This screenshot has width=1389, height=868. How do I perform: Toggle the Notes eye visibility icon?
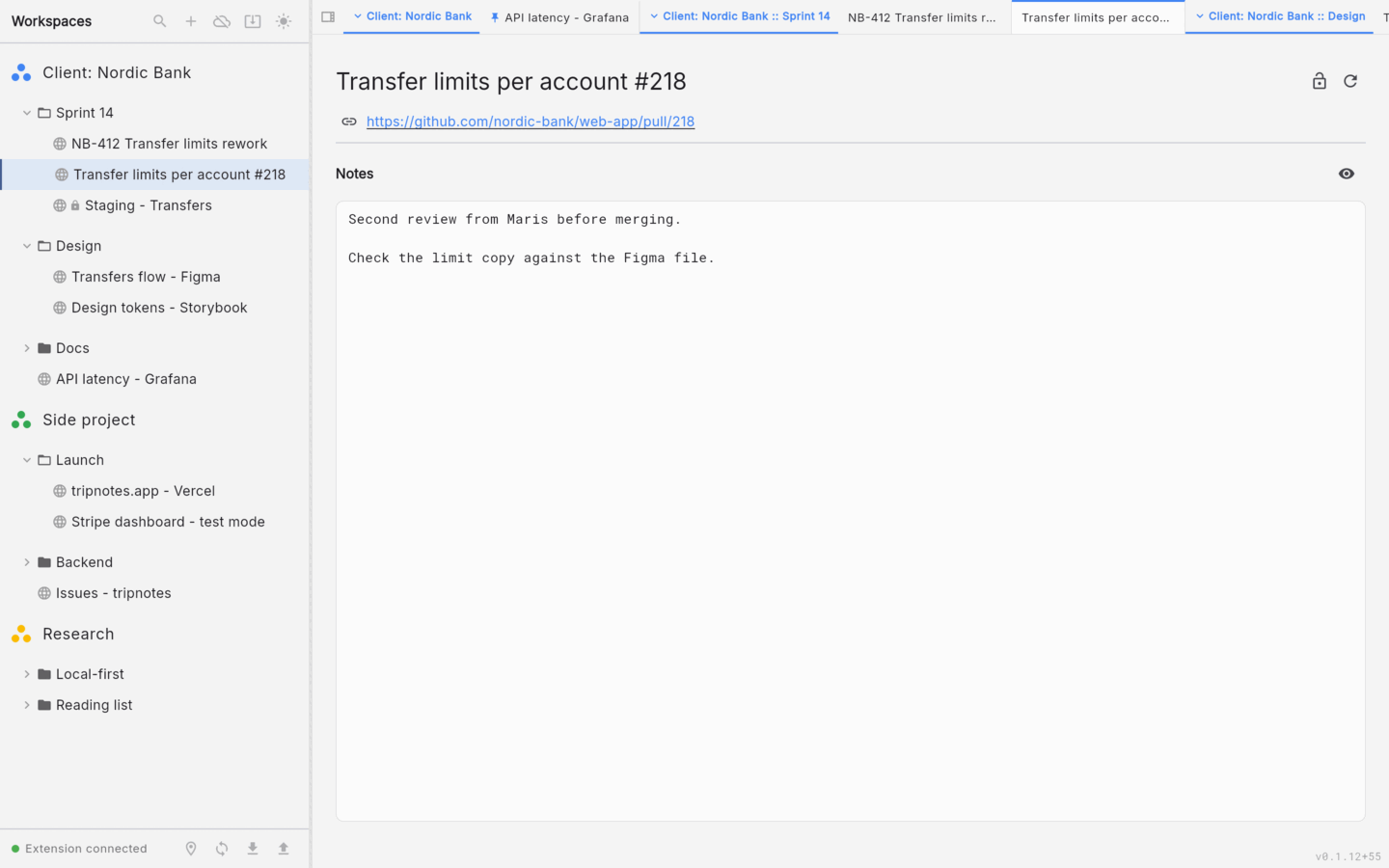tap(1347, 174)
